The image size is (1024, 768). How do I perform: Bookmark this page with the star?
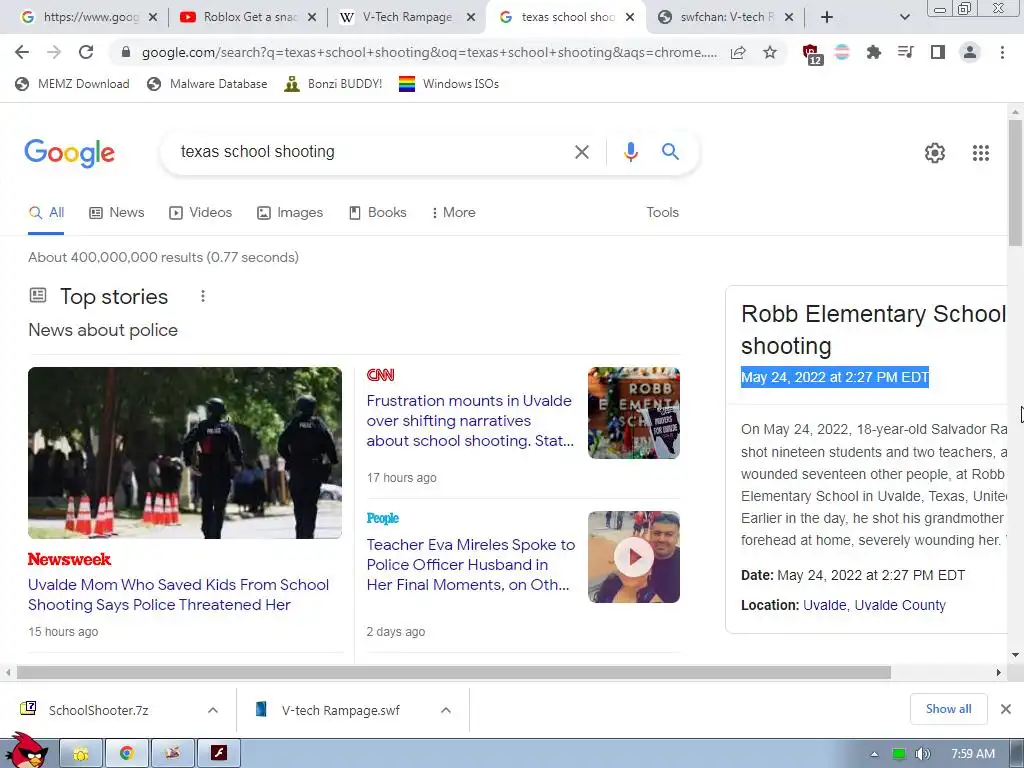770,52
